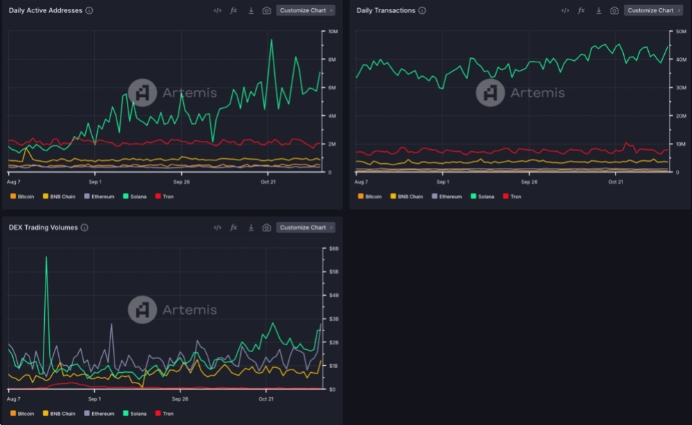Show info tooltip for Daily Transactions

point(422,11)
